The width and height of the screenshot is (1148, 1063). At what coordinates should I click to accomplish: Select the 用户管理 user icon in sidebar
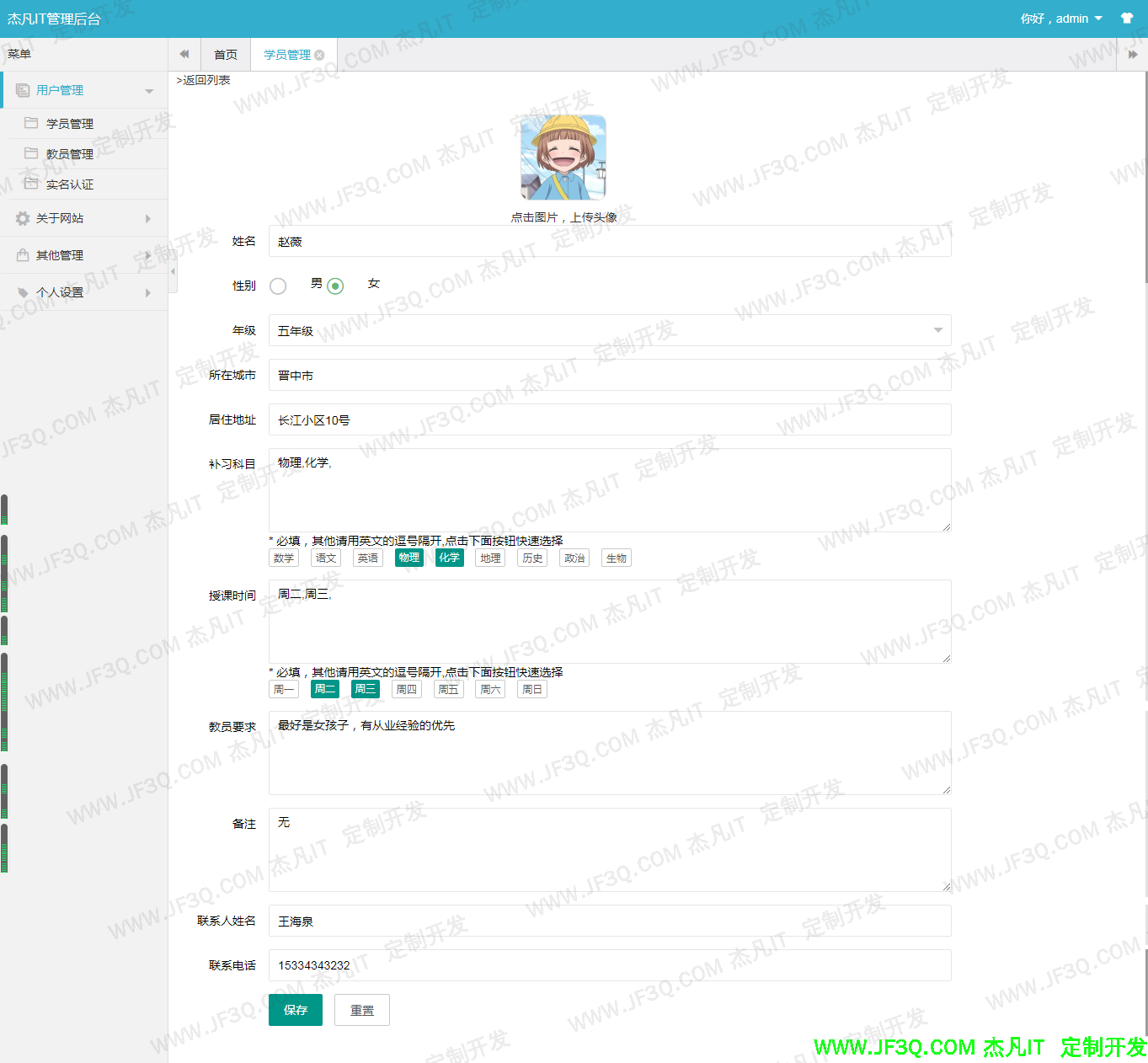[x=21, y=89]
